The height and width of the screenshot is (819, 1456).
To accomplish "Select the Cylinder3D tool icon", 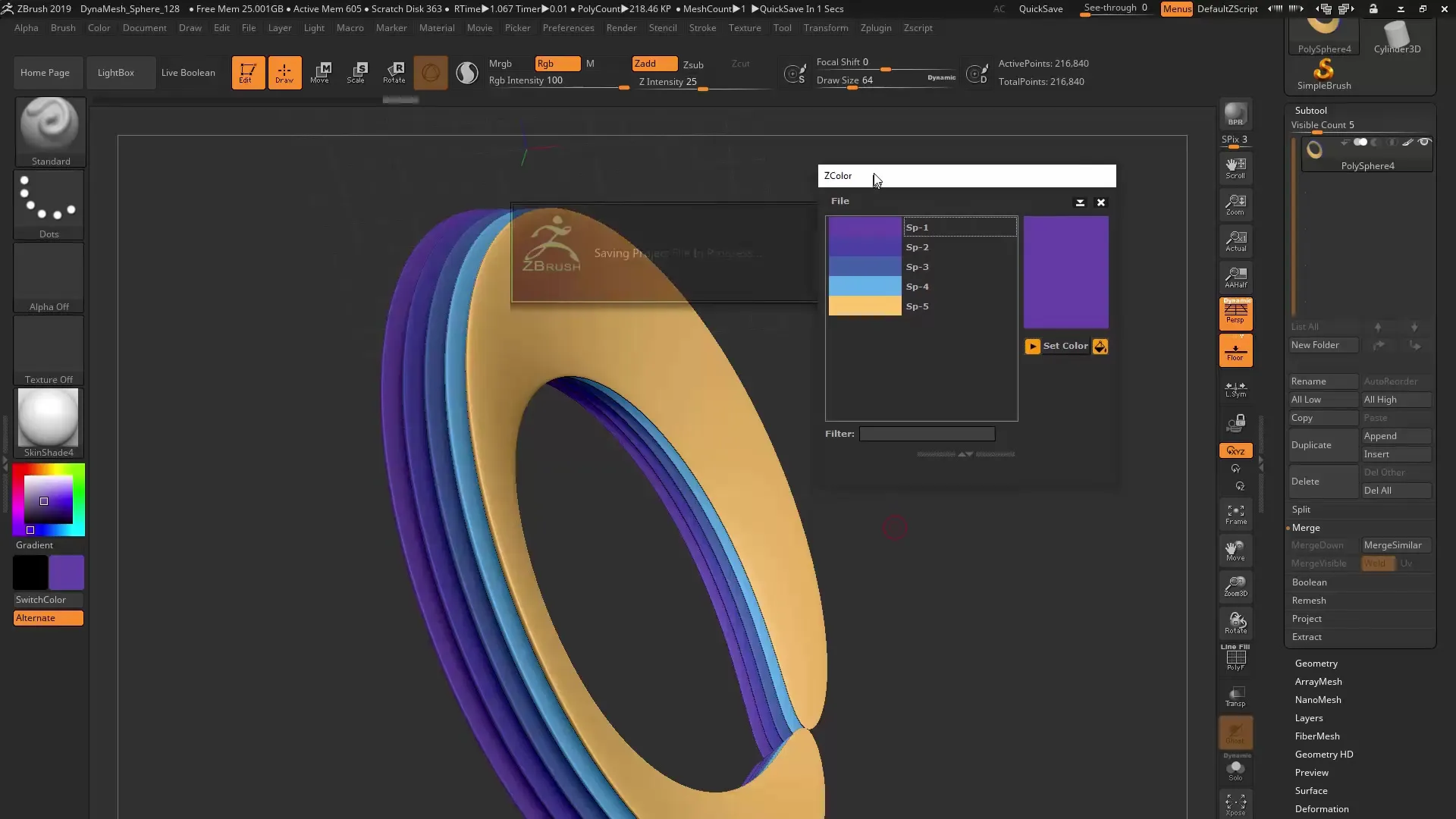I will point(1397,36).
